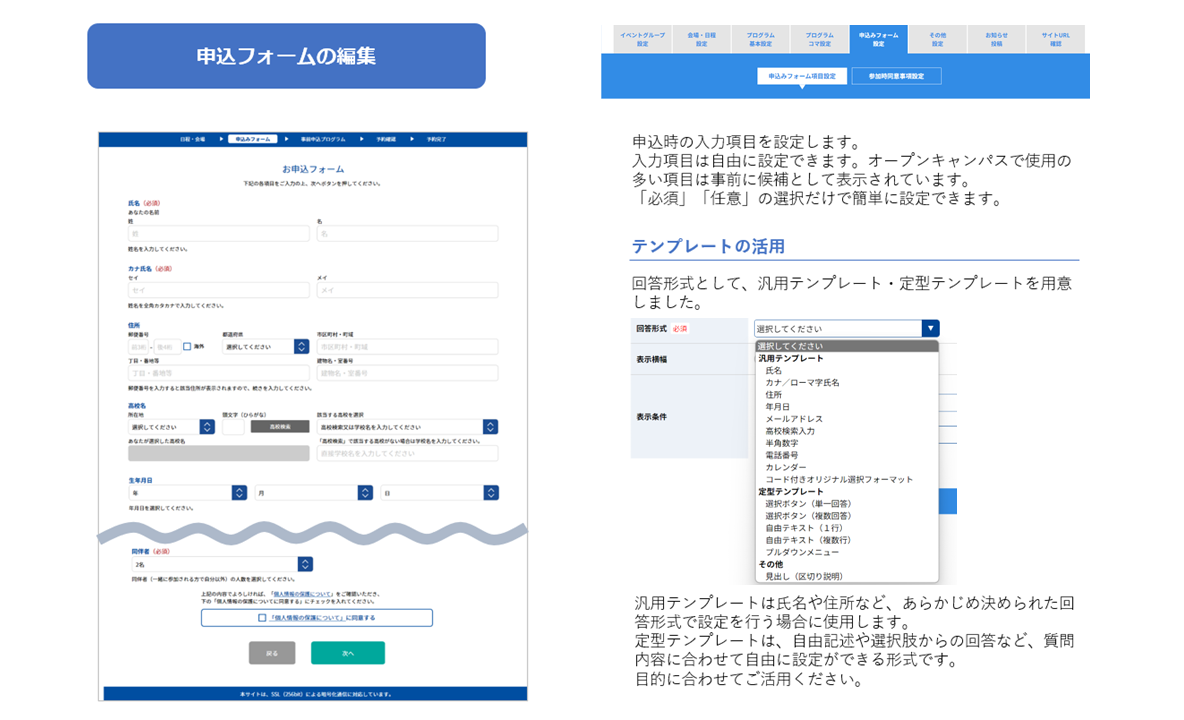
Task: Check the 海外 overseas checkbox
Action: (x=187, y=347)
